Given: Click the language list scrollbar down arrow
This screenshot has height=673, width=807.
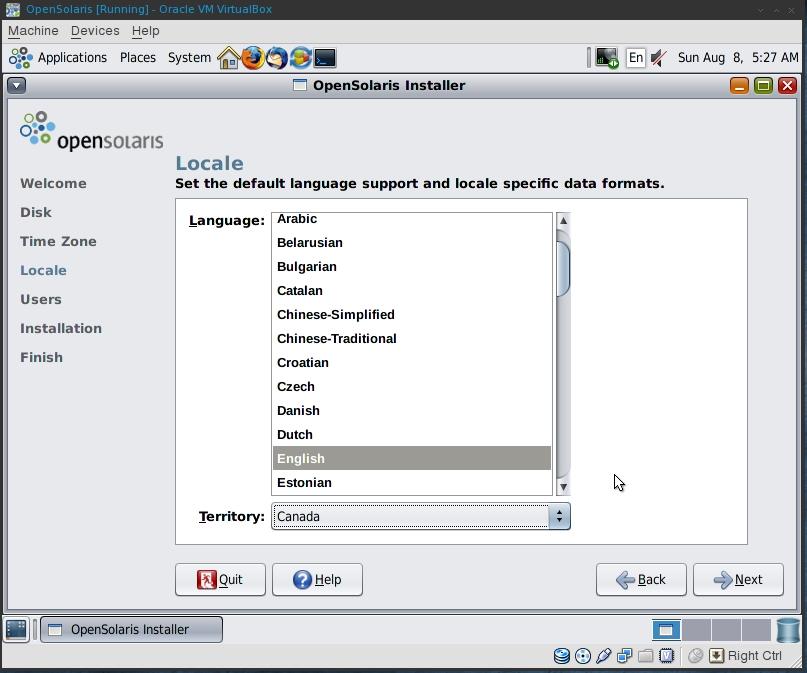Looking at the screenshot, I should coord(564,487).
